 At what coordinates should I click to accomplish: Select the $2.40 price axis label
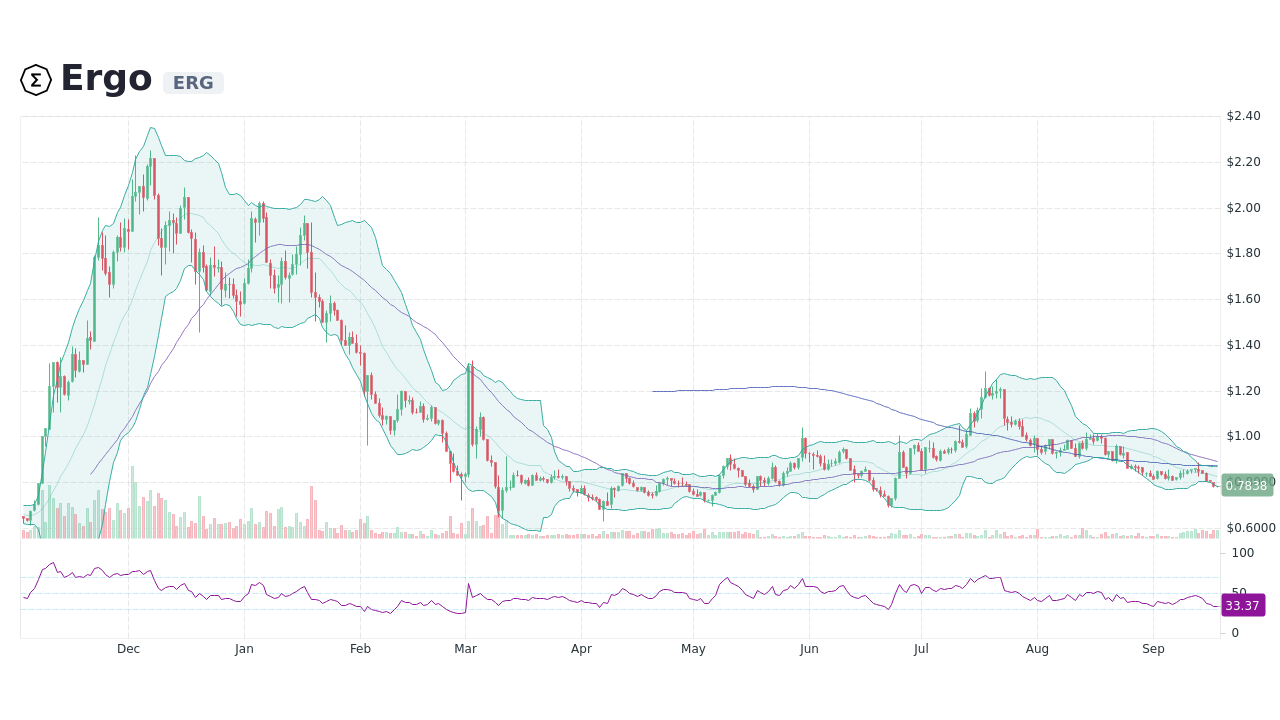[x=1243, y=116]
